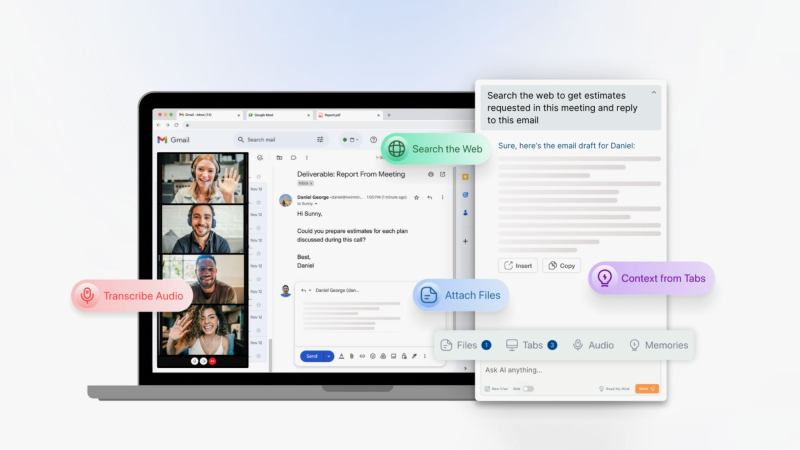The height and width of the screenshot is (450, 800).
Task: Insert a photo in the reply
Action: pos(393,356)
